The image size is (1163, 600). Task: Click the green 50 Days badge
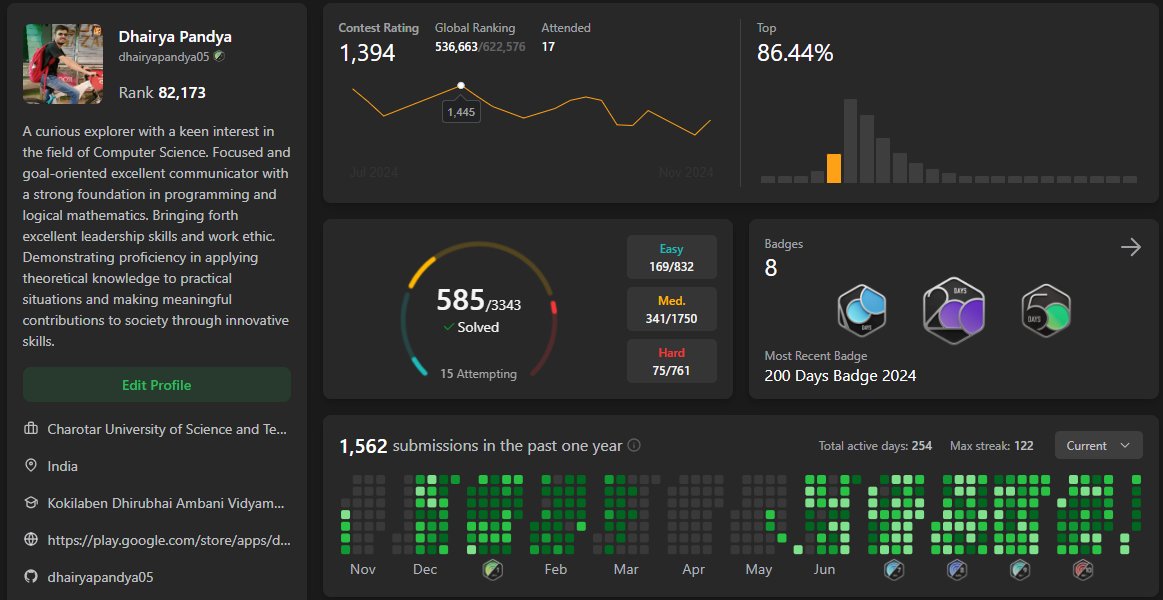(x=1046, y=311)
